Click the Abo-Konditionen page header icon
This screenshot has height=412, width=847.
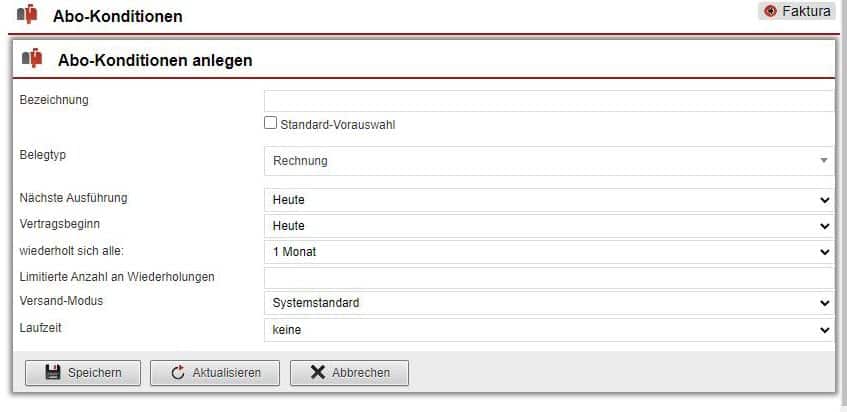click(28, 16)
